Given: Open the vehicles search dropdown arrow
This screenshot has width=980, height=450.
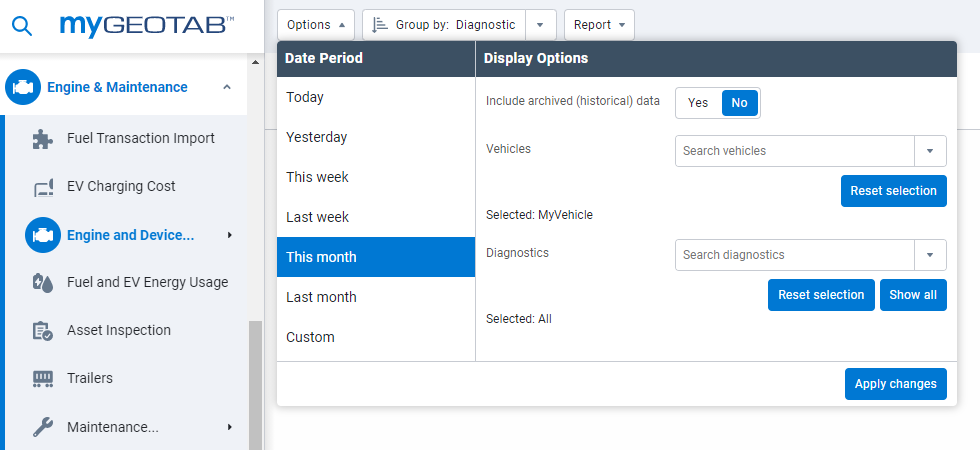Looking at the screenshot, I should pos(930,151).
